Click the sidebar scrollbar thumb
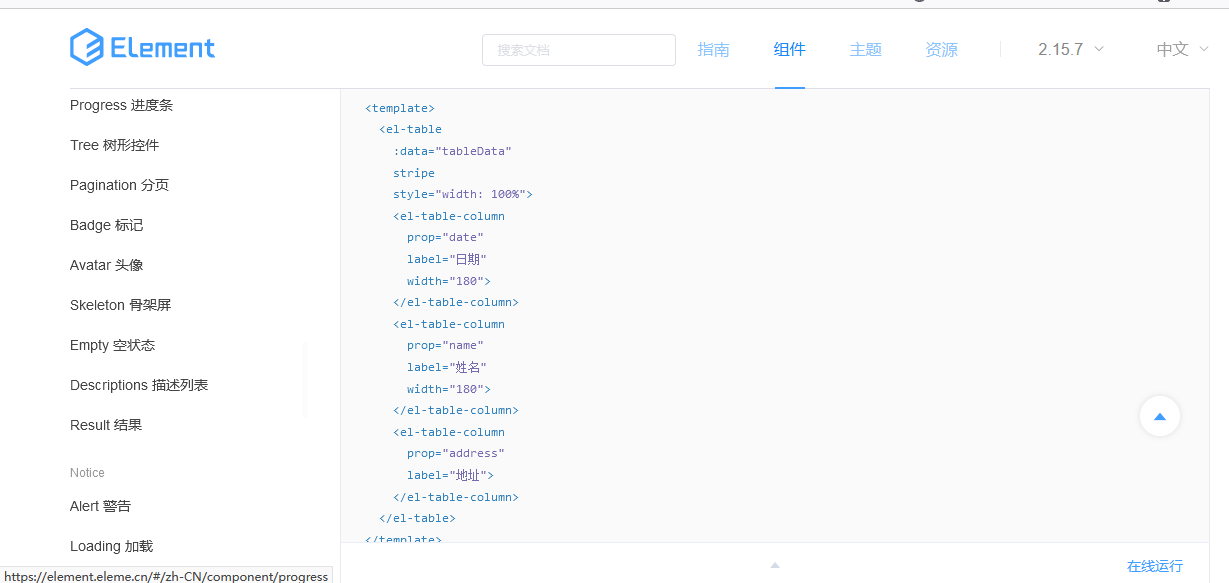This screenshot has width=1229, height=583. (x=304, y=380)
